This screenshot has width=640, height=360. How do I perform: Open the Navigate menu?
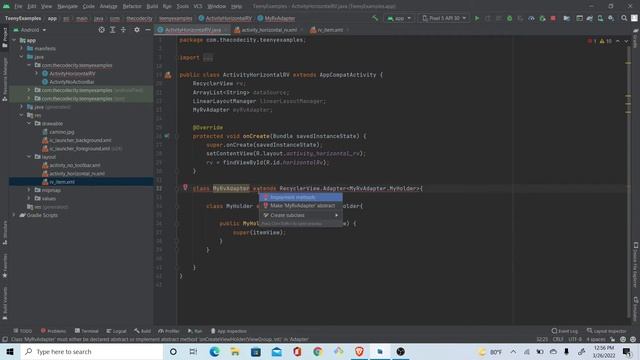(67, 6)
